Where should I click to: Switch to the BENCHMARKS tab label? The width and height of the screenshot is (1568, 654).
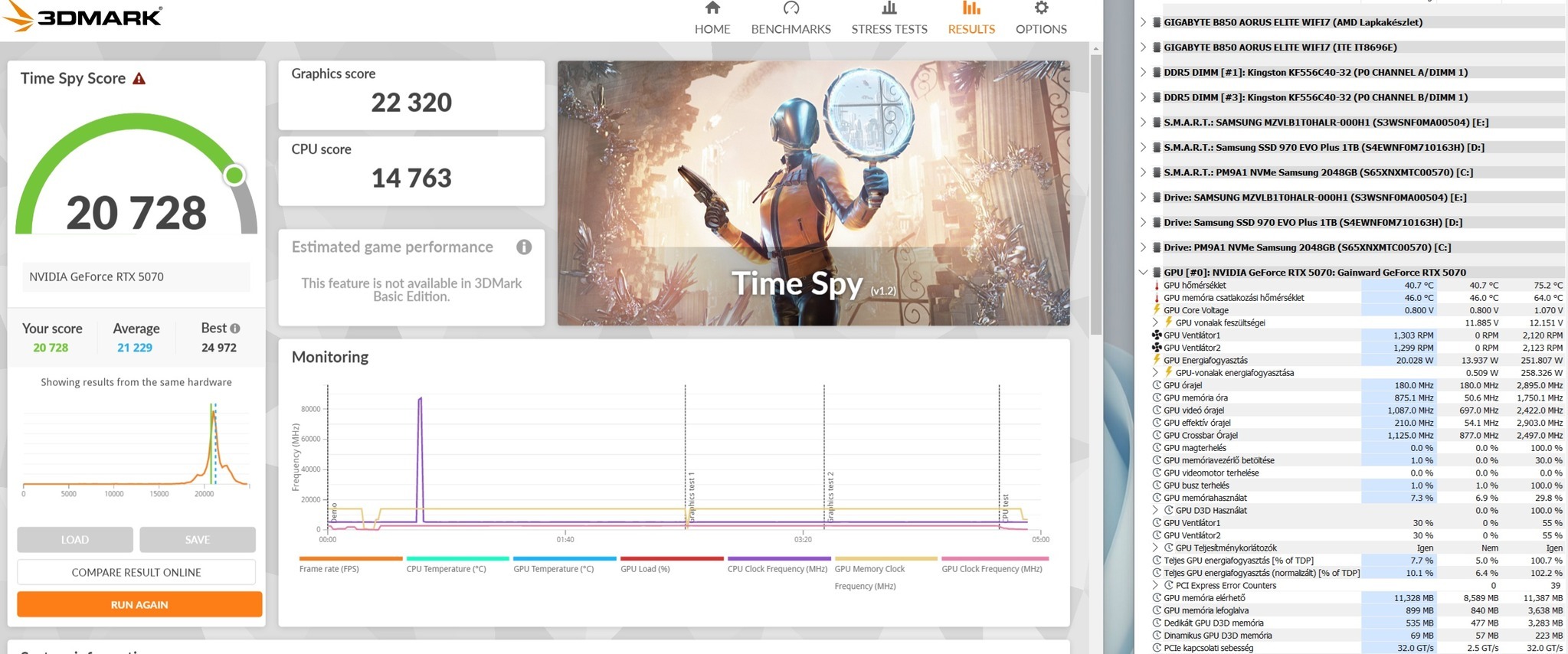(791, 29)
